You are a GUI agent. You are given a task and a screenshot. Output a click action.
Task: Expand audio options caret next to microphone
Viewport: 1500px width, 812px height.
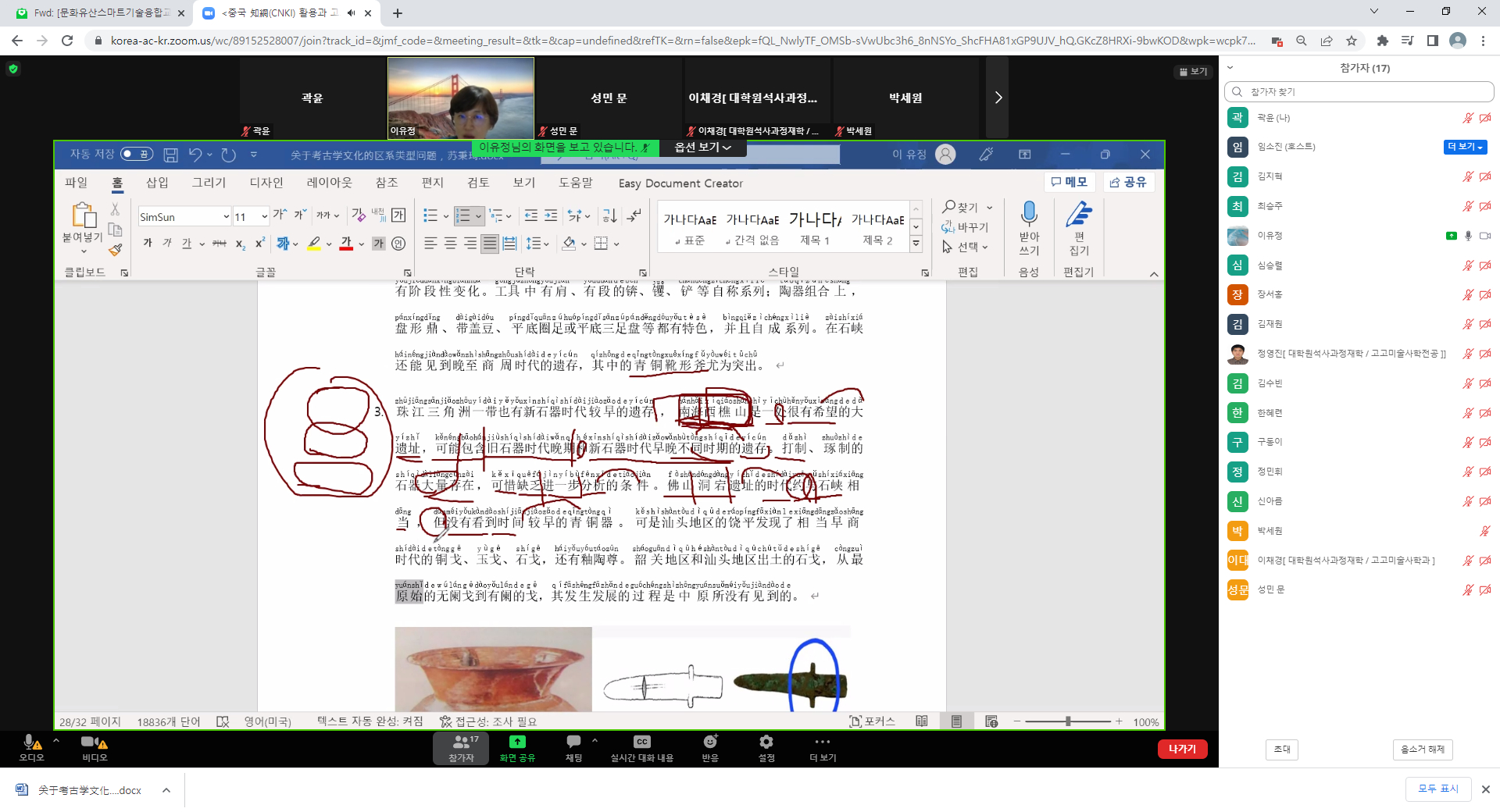[x=56, y=740]
